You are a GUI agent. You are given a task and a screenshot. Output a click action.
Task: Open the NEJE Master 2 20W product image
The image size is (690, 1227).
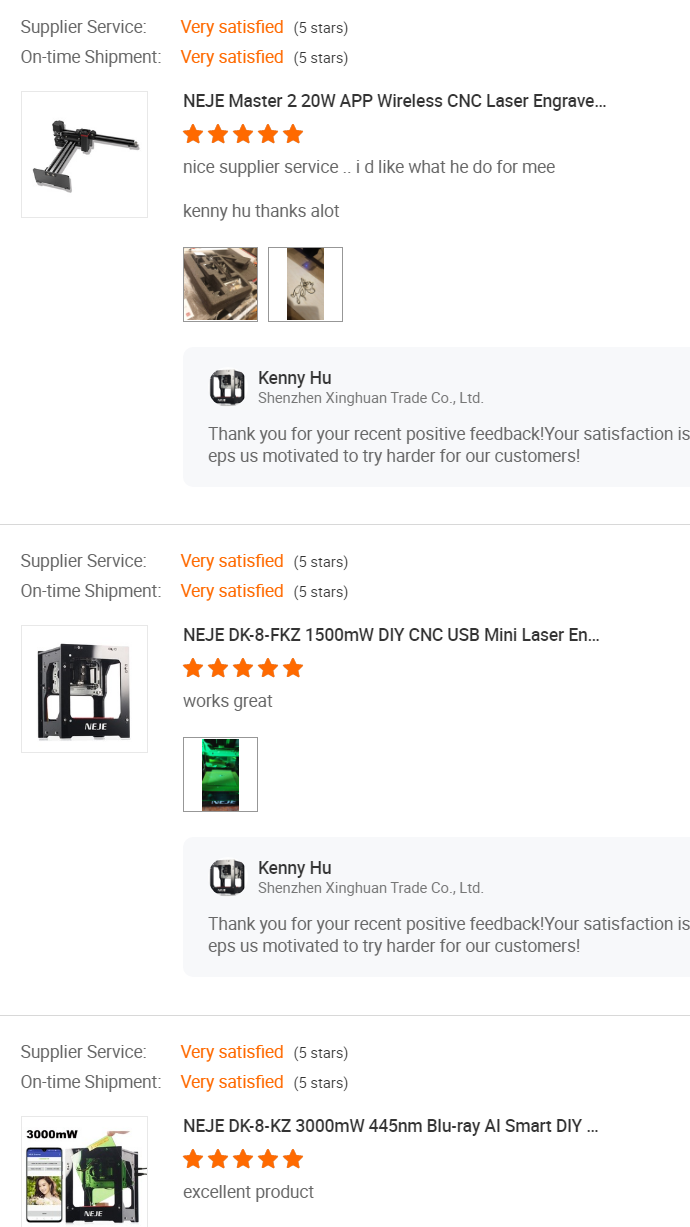[84, 154]
